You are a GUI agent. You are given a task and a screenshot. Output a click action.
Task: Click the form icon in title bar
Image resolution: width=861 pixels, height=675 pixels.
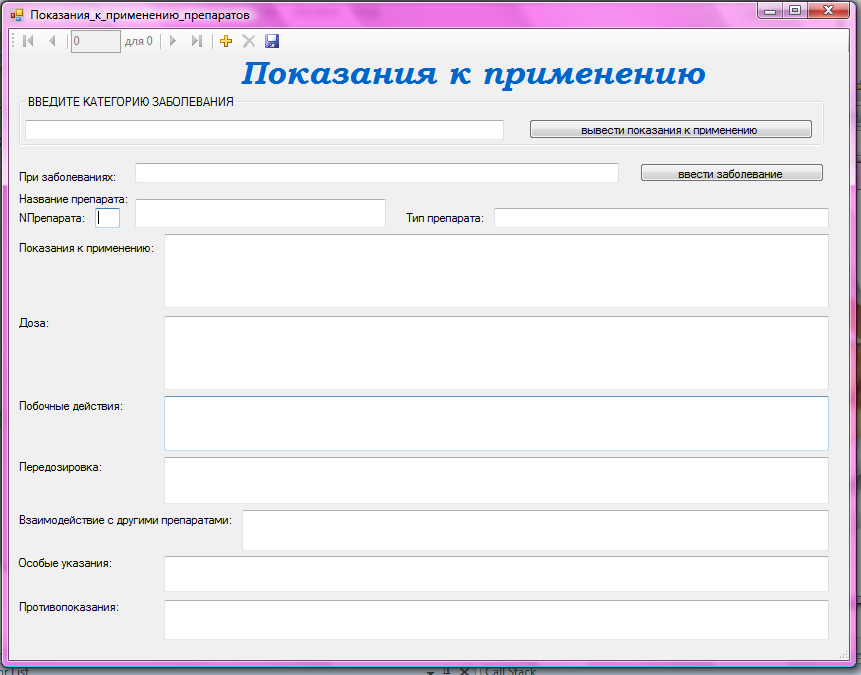pyautogui.click(x=17, y=15)
